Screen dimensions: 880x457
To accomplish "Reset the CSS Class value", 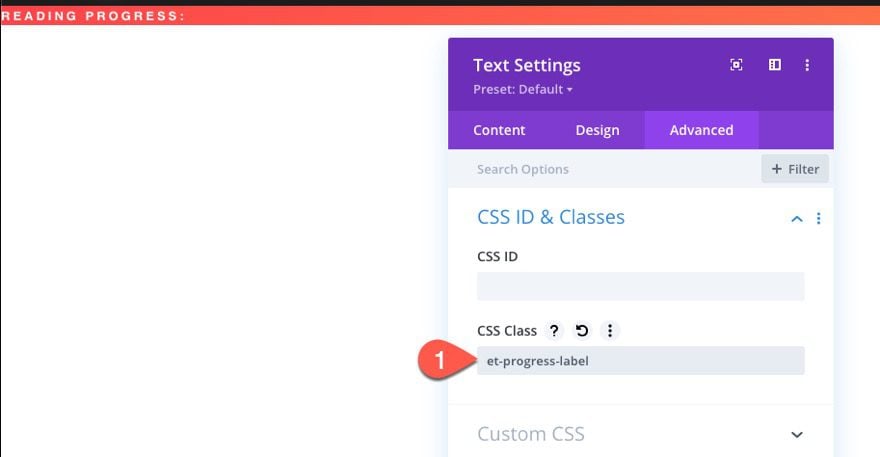I will [x=582, y=330].
